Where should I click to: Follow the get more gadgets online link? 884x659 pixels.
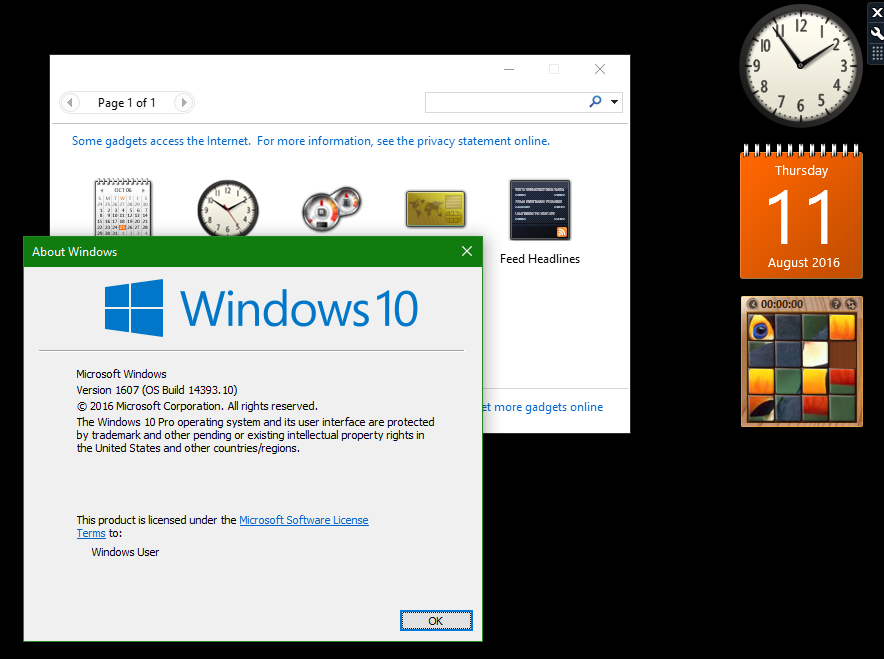543,407
